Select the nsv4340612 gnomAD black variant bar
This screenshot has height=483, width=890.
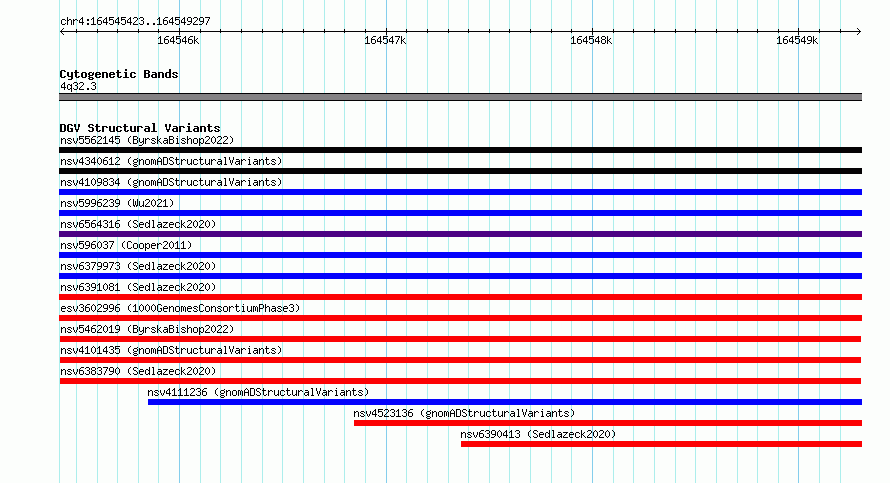460,171
